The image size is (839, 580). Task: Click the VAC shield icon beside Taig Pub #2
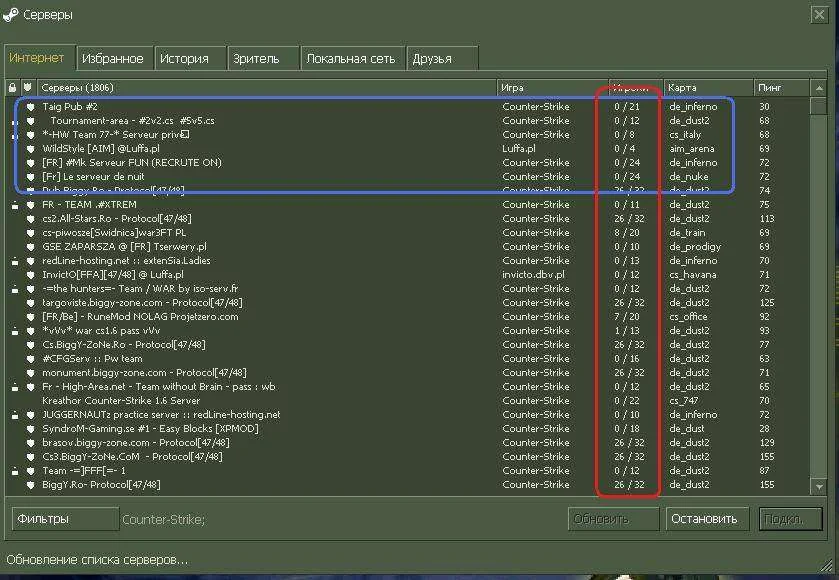pyautogui.click(x=30, y=107)
